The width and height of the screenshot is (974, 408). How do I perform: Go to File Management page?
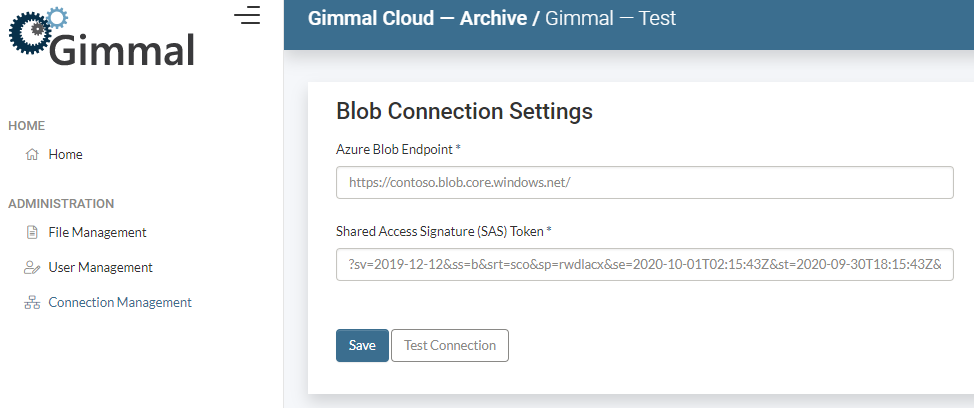point(97,233)
